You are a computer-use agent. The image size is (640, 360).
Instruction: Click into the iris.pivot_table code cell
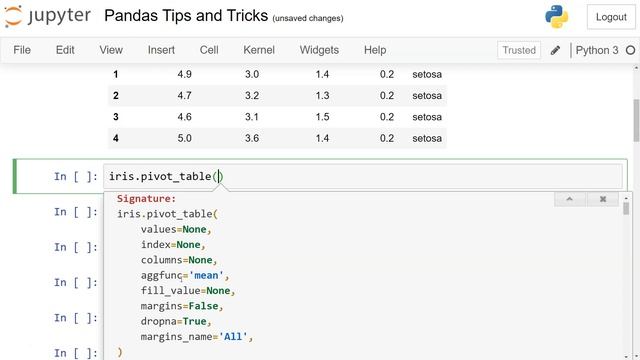(362, 176)
